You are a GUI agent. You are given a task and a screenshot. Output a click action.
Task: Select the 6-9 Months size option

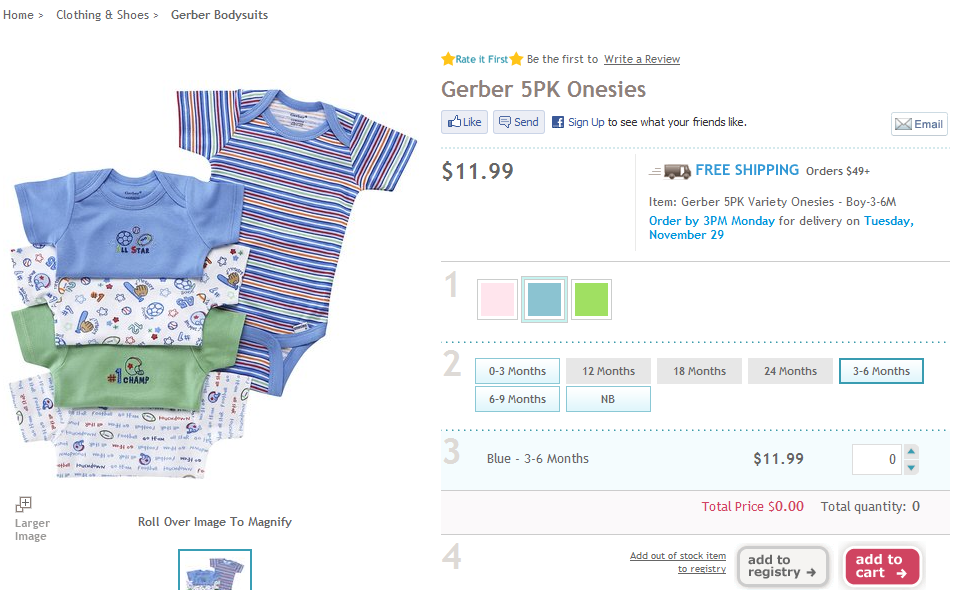(517, 399)
